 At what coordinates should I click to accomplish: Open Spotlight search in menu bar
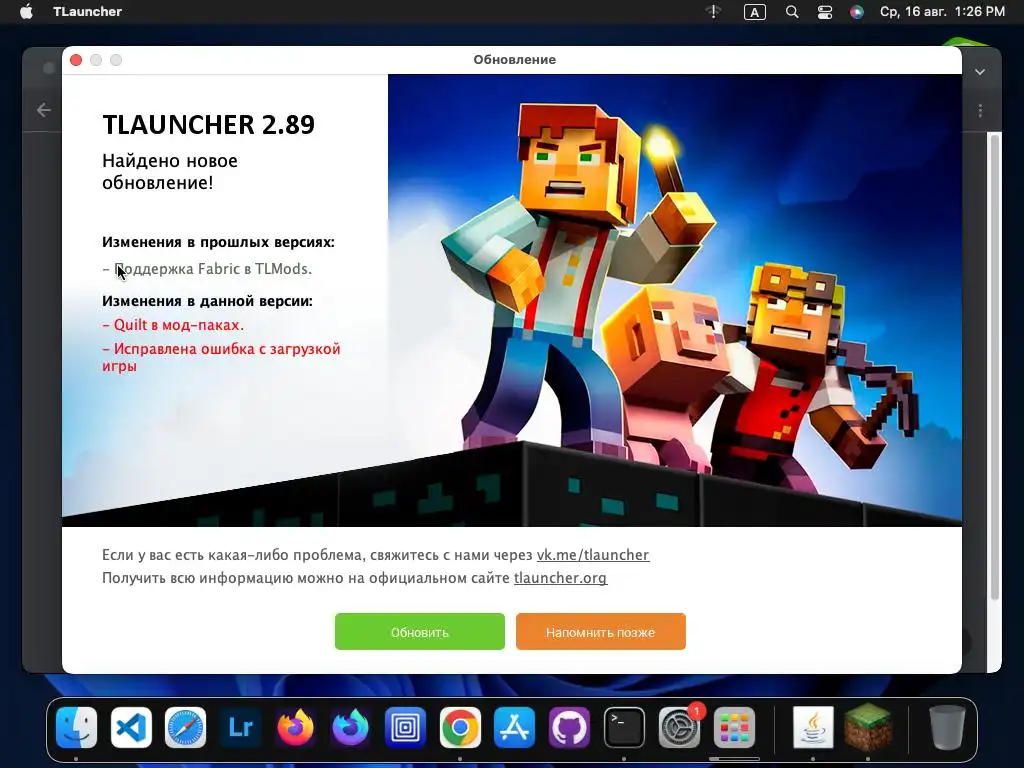point(792,12)
